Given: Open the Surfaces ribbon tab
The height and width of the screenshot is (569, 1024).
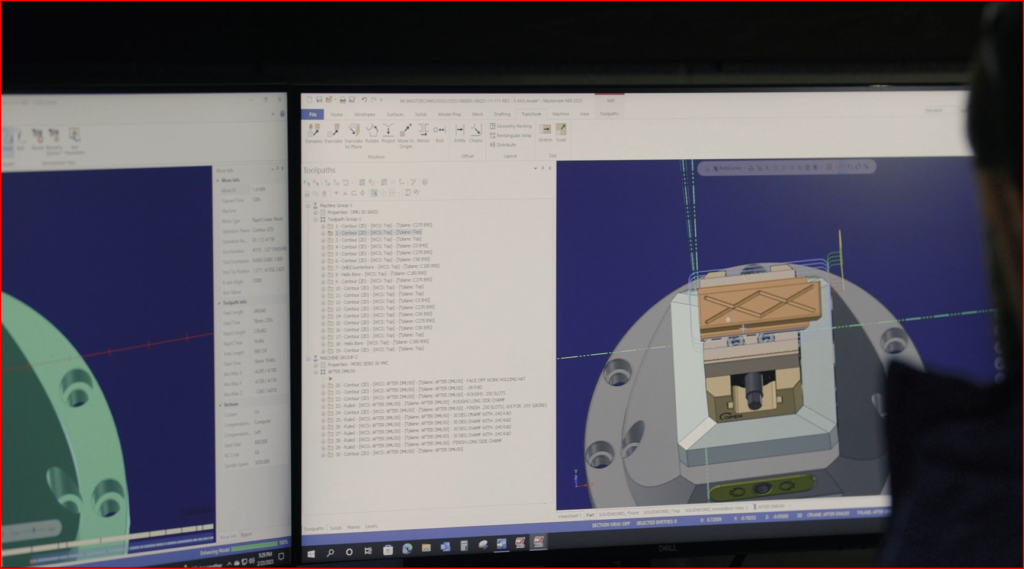Looking at the screenshot, I should click(395, 114).
